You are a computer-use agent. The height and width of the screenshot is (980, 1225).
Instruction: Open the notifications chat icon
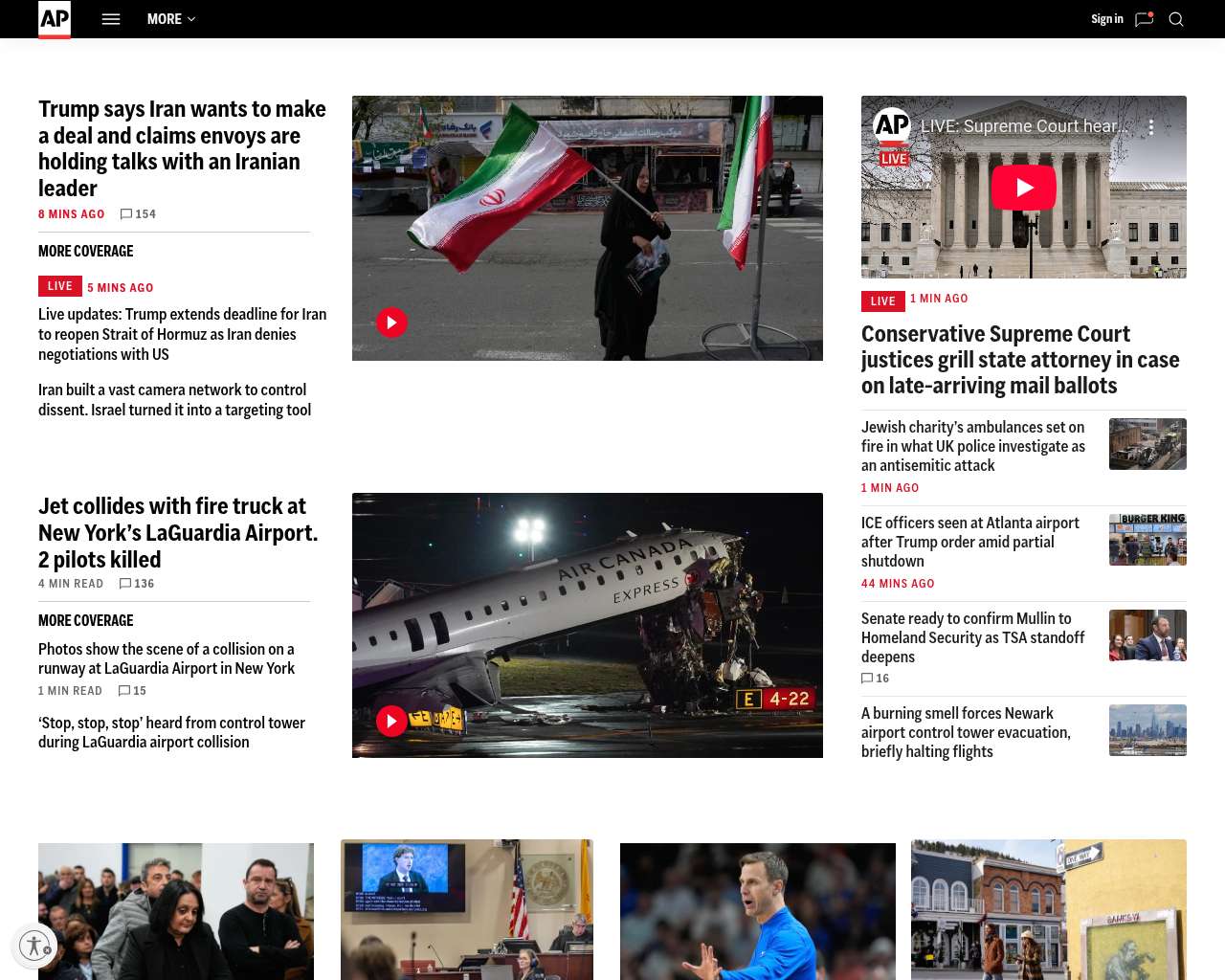tap(1144, 19)
